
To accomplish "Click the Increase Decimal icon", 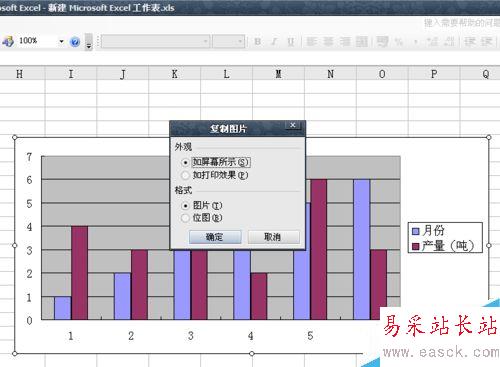I will coord(433,42).
